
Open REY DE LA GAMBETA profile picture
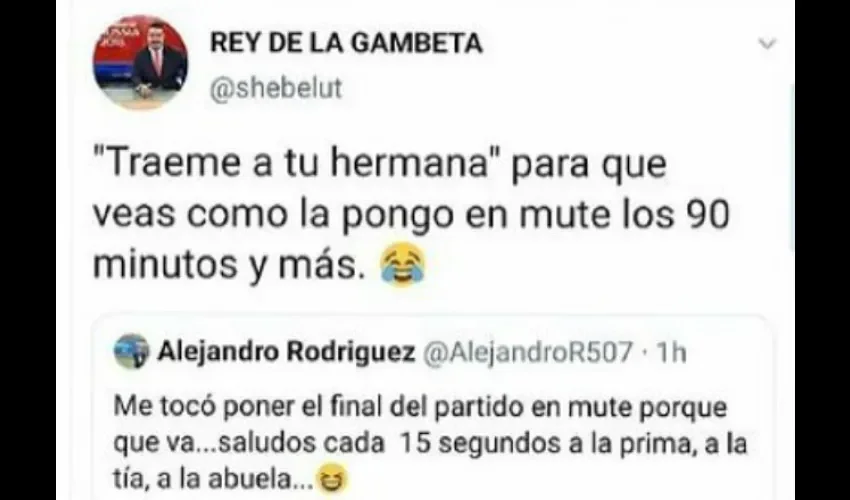140,62
